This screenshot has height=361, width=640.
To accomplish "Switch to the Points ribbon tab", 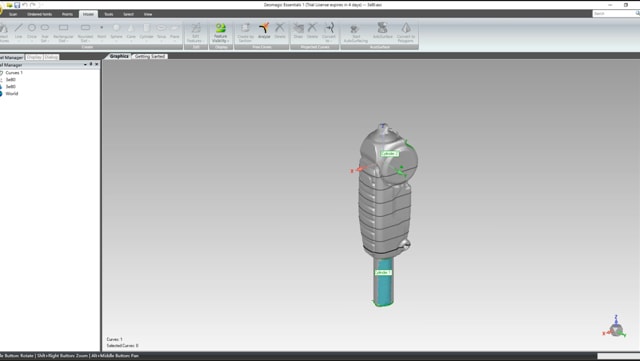I will tap(67, 14).
